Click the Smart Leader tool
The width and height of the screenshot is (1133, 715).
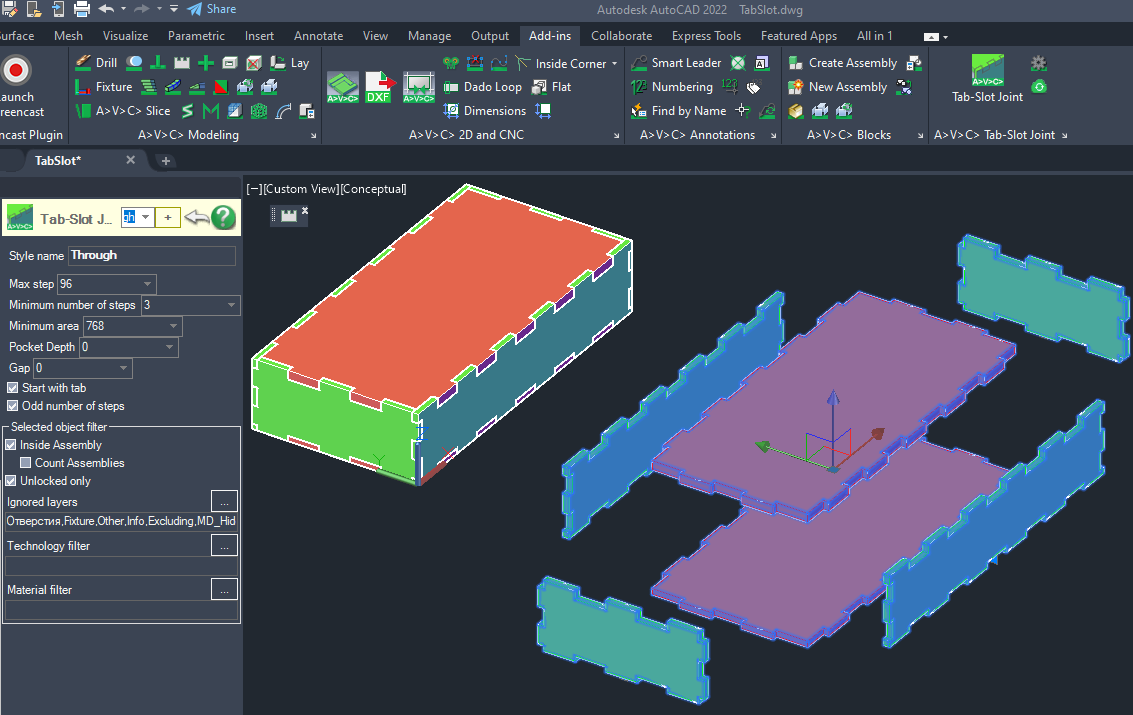click(676, 63)
